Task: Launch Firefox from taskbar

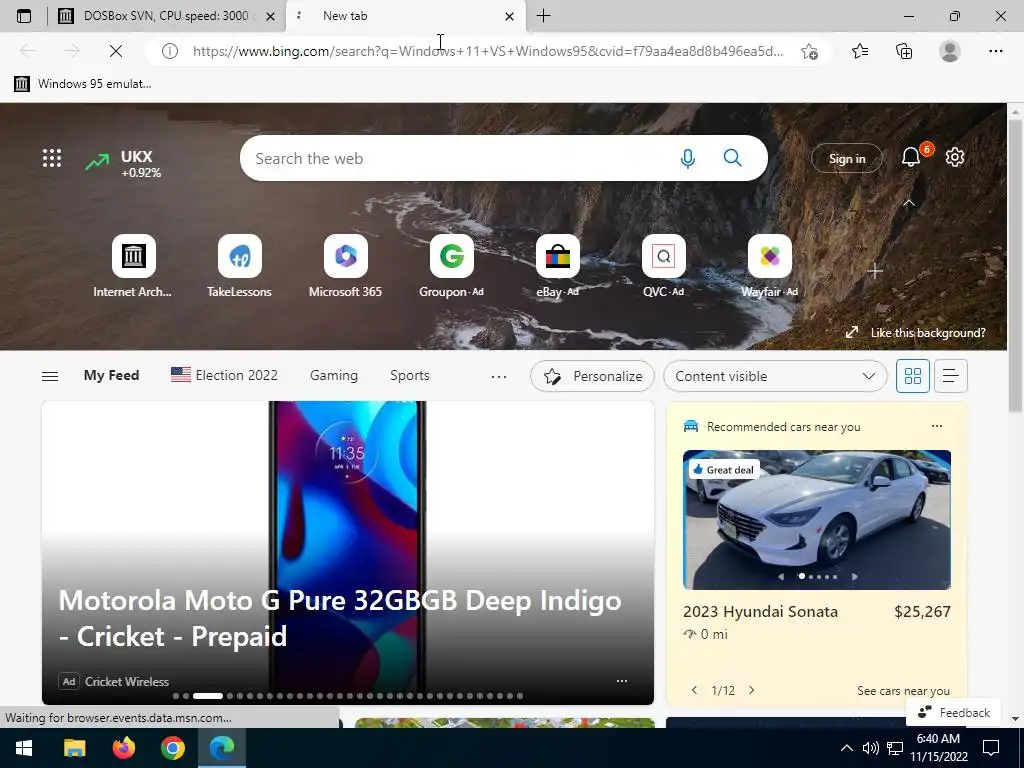Action: coord(123,748)
